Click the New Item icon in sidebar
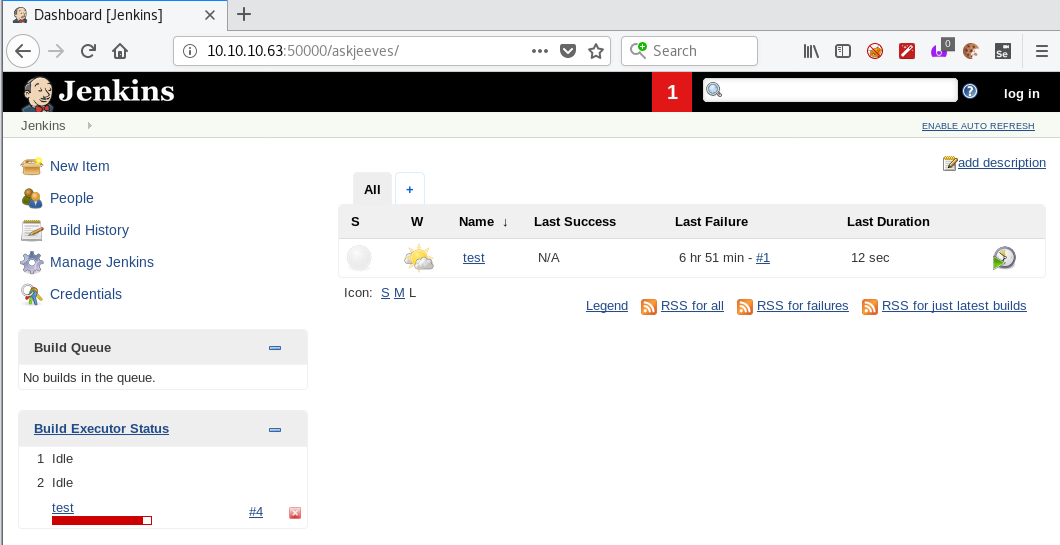The image size is (1060, 545). point(32,166)
